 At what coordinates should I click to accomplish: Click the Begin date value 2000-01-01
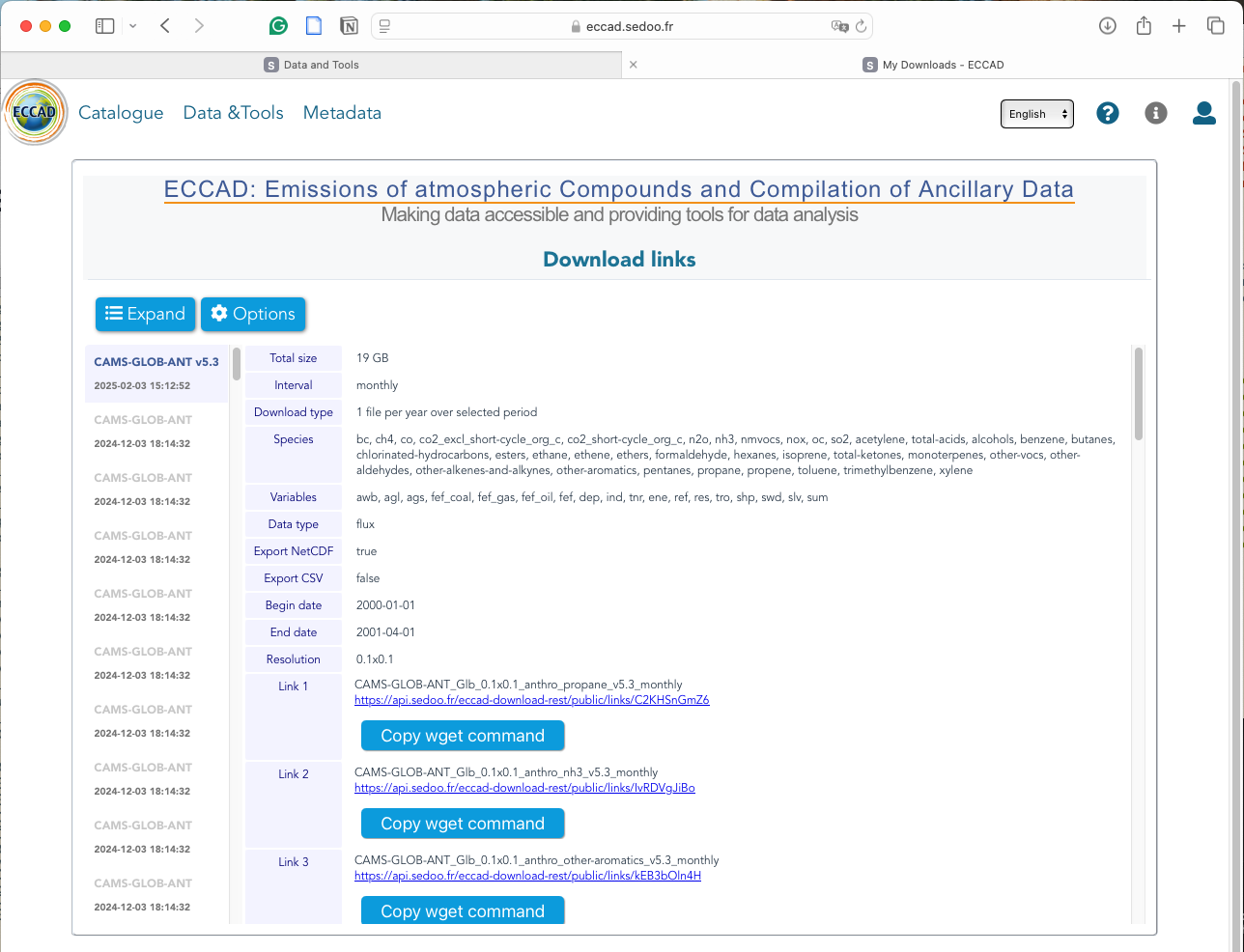[x=385, y=605]
